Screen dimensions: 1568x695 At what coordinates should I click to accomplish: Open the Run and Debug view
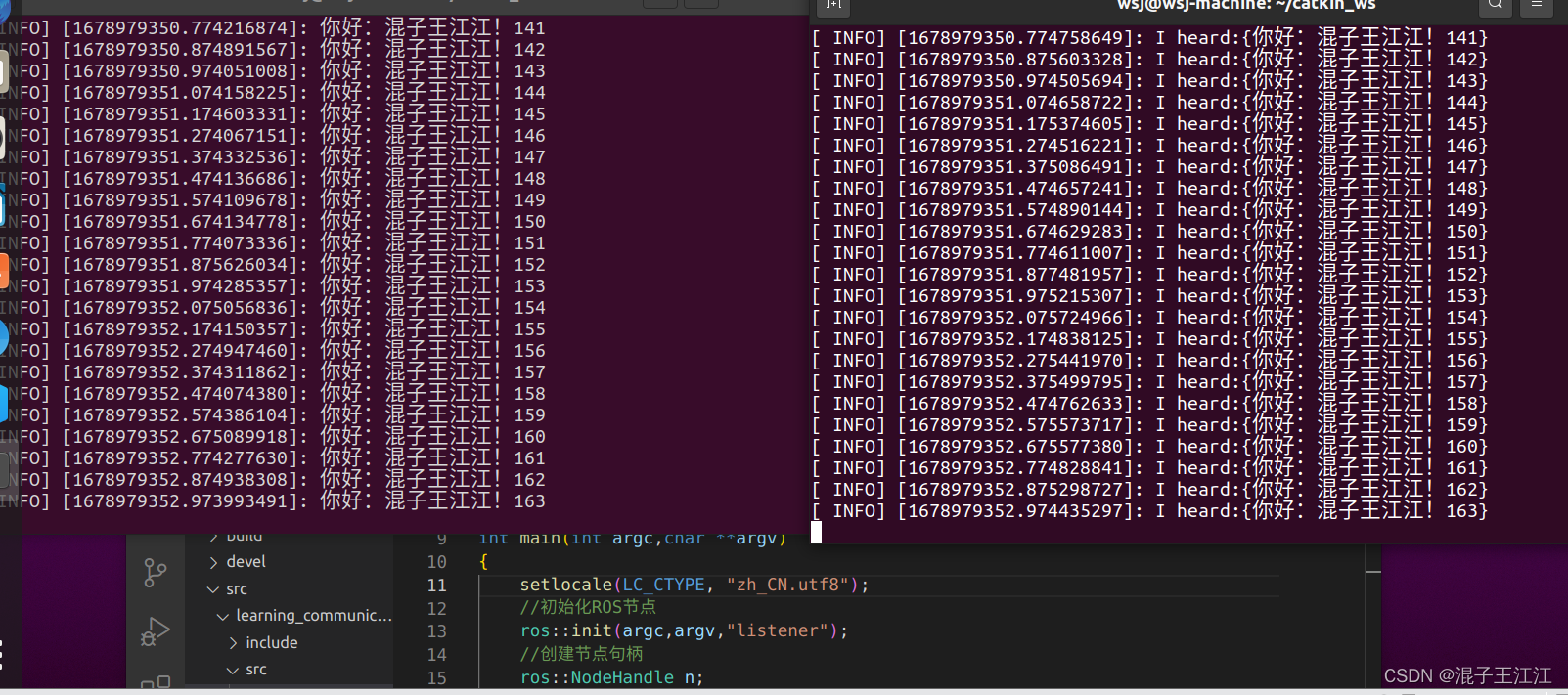pyautogui.click(x=155, y=631)
